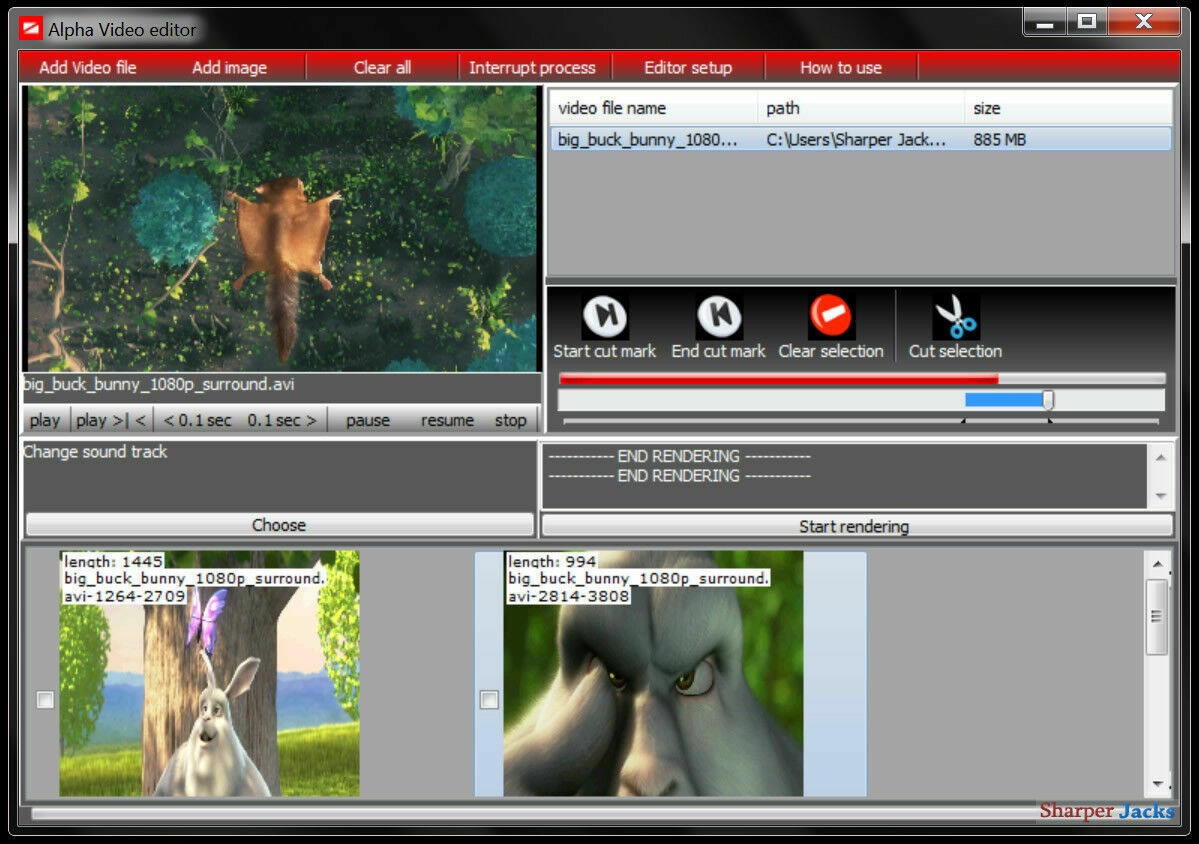Click the Start rendering button
Viewport: 1199px width, 844px height.
pyautogui.click(x=856, y=526)
